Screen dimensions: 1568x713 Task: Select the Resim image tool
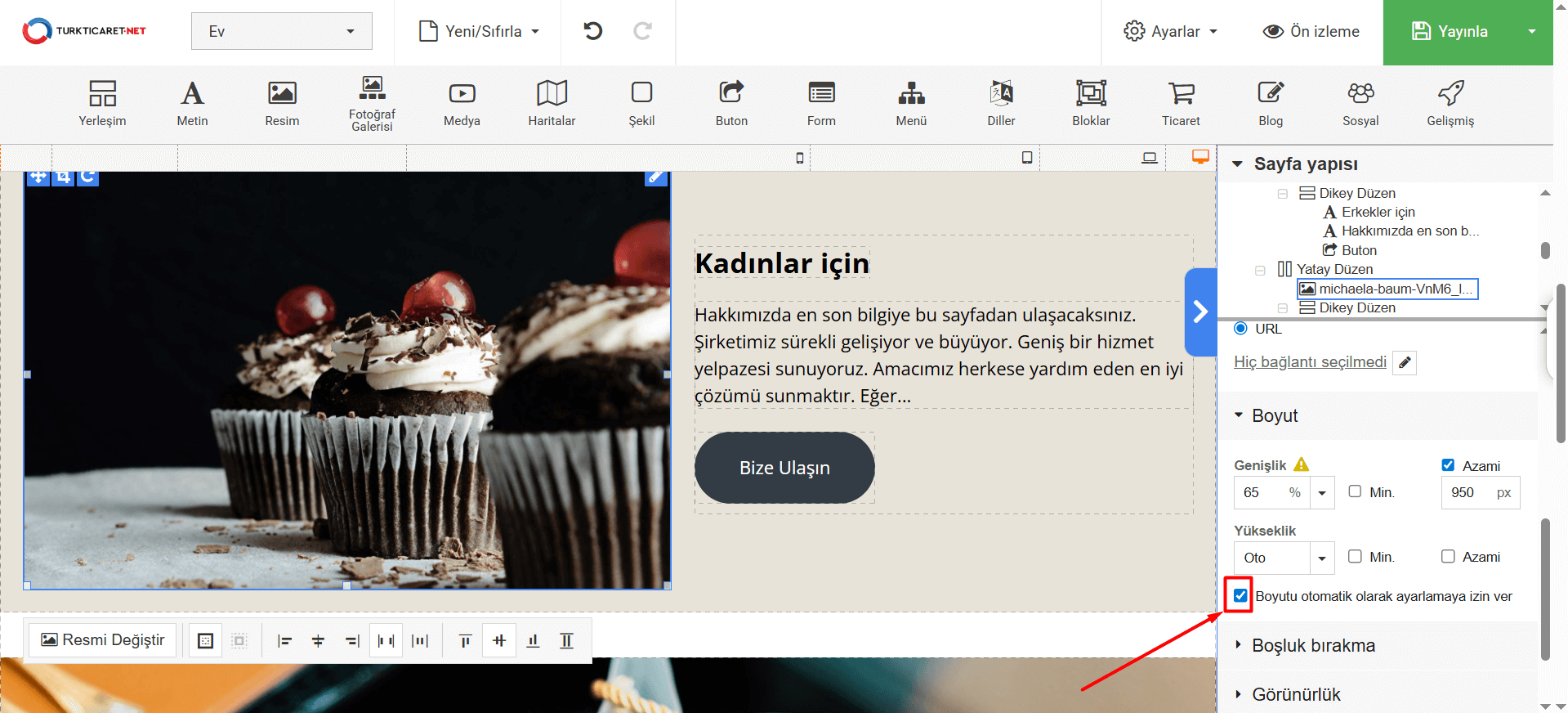pyautogui.click(x=282, y=104)
